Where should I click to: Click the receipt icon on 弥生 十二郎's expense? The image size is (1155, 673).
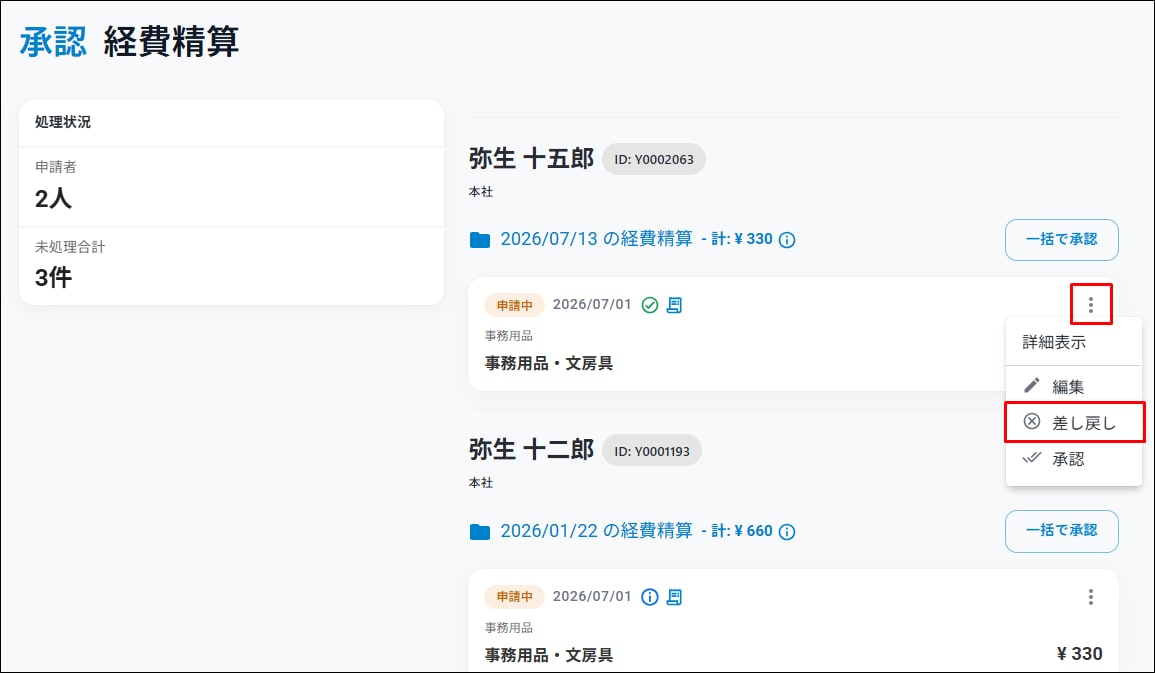(x=674, y=597)
